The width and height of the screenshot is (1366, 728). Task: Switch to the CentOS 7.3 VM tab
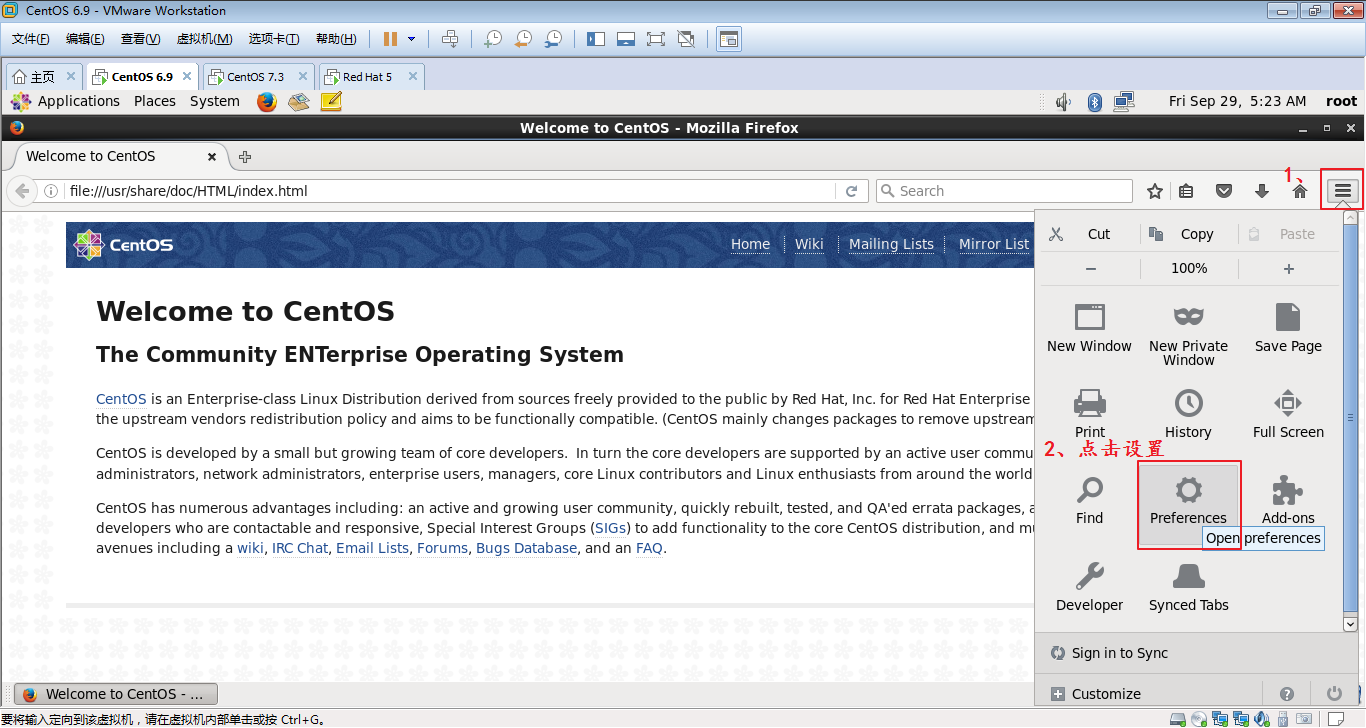(255, 77)
